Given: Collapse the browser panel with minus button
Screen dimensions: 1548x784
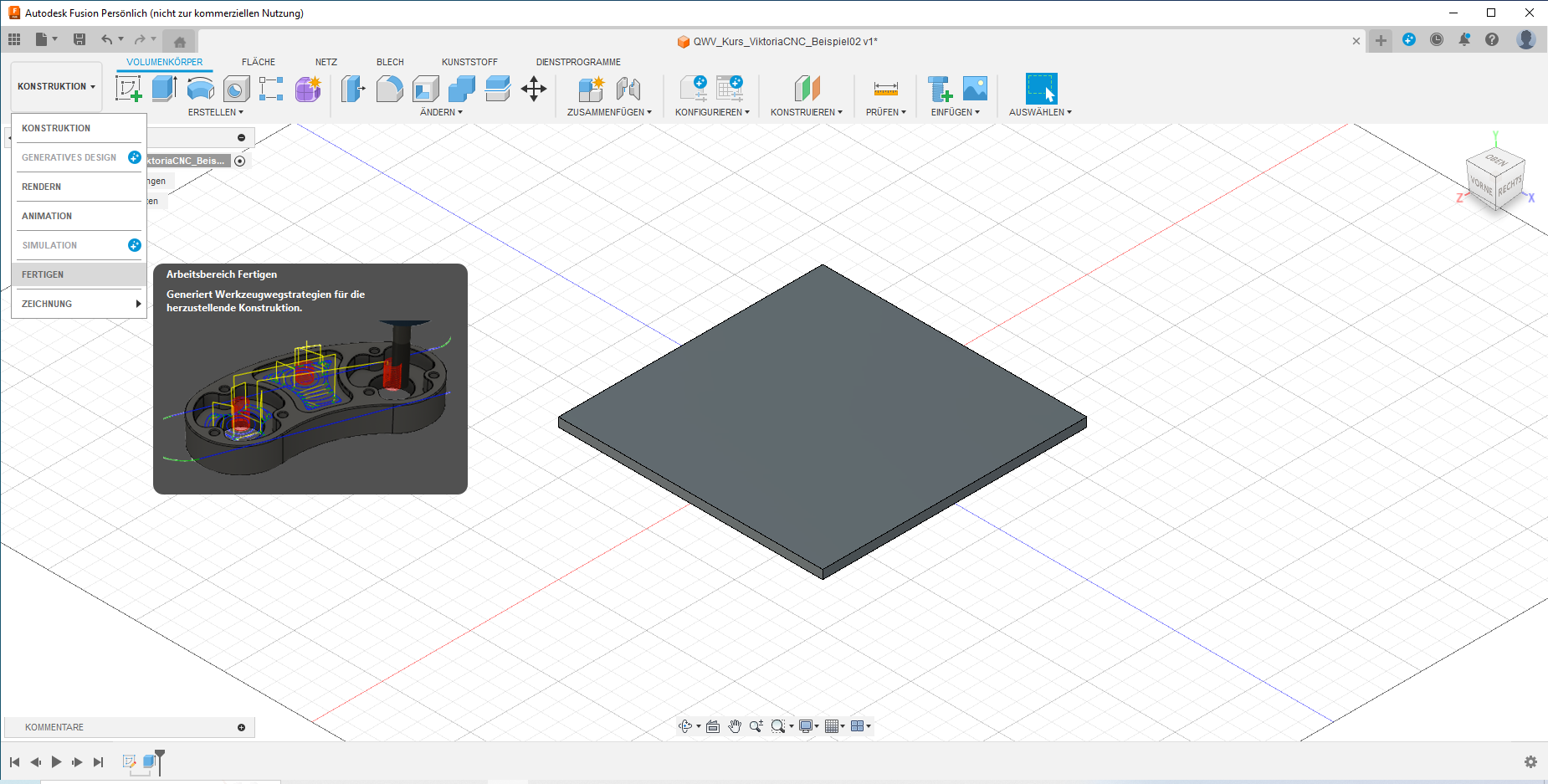Looking at the screenshot, I should click(x=241, y=137).
